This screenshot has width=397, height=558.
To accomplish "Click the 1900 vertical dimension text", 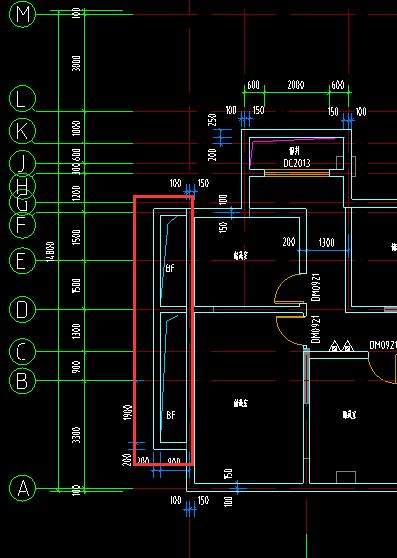I will [x=128, y=412].
